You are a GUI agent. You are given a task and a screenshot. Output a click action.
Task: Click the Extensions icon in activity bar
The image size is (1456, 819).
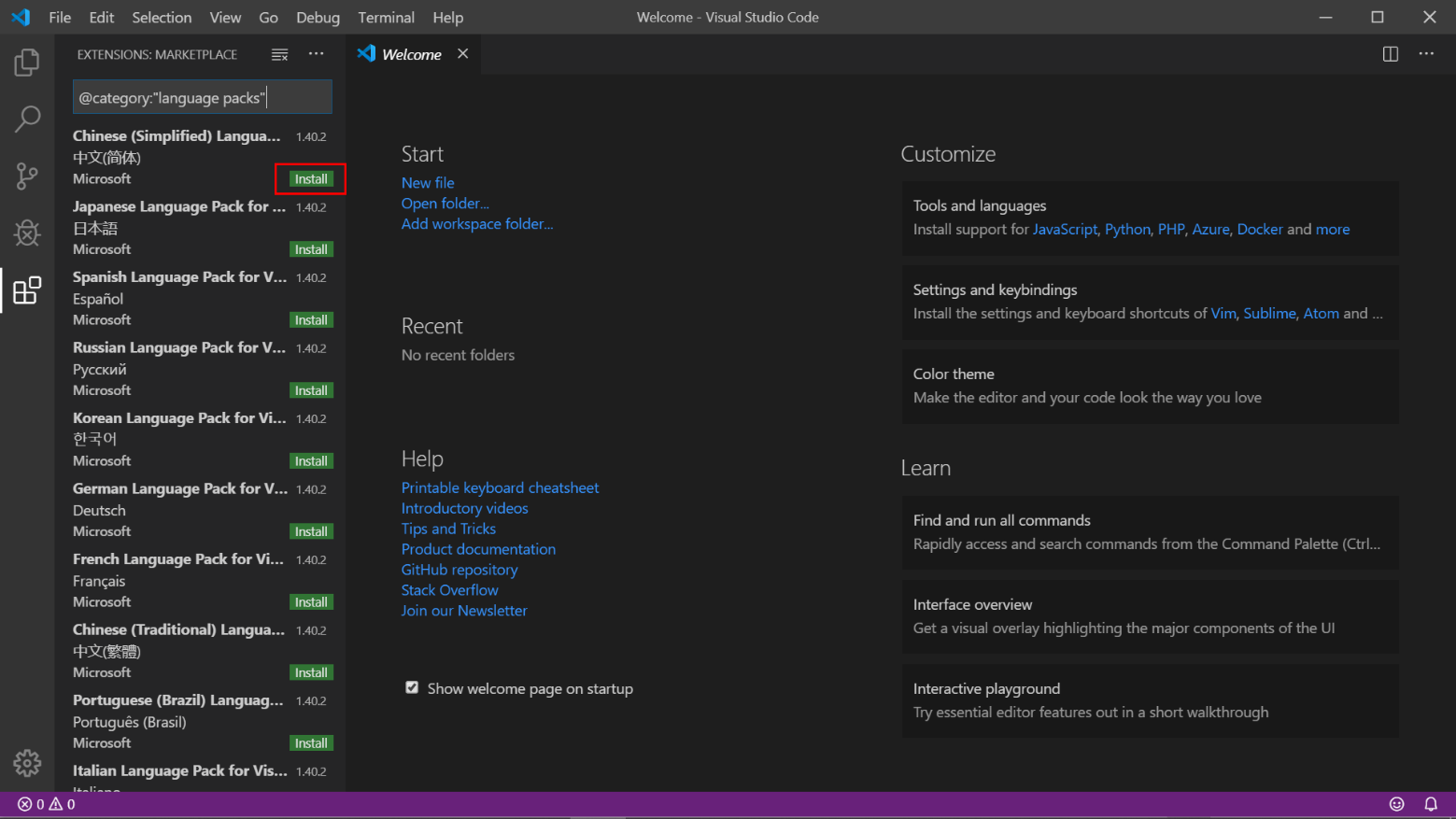pos(27,290)
